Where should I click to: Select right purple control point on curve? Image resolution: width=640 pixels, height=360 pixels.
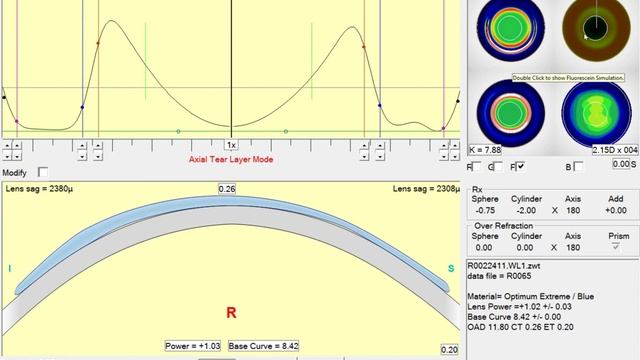click(x=443, y=129)
